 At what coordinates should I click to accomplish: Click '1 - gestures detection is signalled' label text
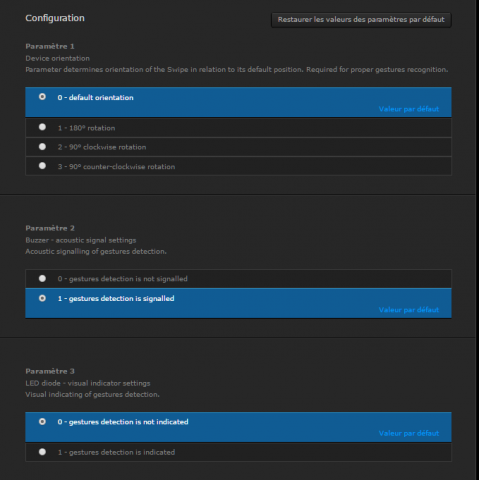click(116, 299)
